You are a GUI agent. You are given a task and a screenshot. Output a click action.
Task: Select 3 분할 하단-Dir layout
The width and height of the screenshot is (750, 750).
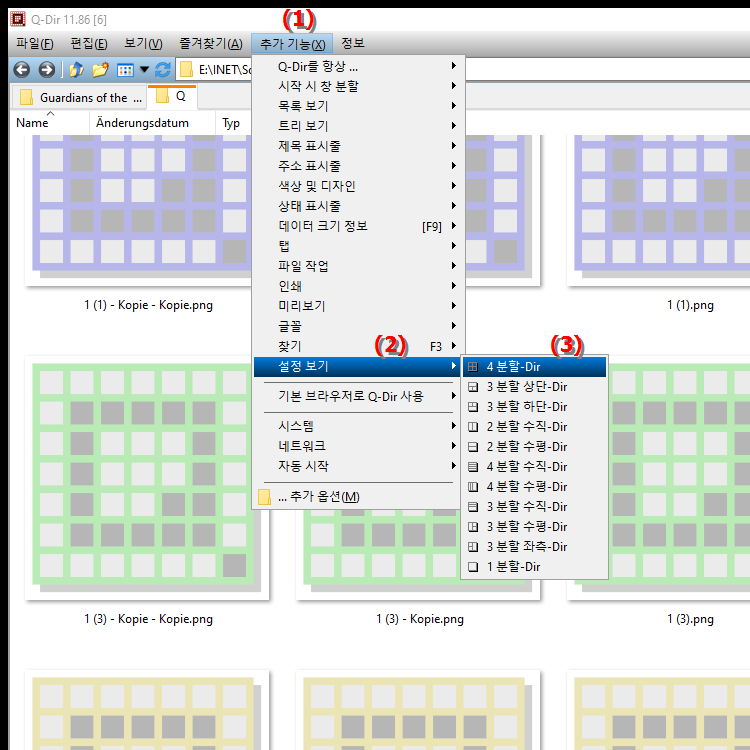534,407
